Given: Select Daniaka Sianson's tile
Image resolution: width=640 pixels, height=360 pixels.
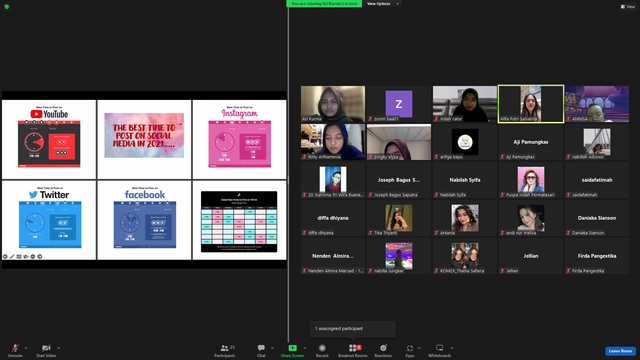Looking at the screenshot, I should pyautogui.click(x=597, y=218).
